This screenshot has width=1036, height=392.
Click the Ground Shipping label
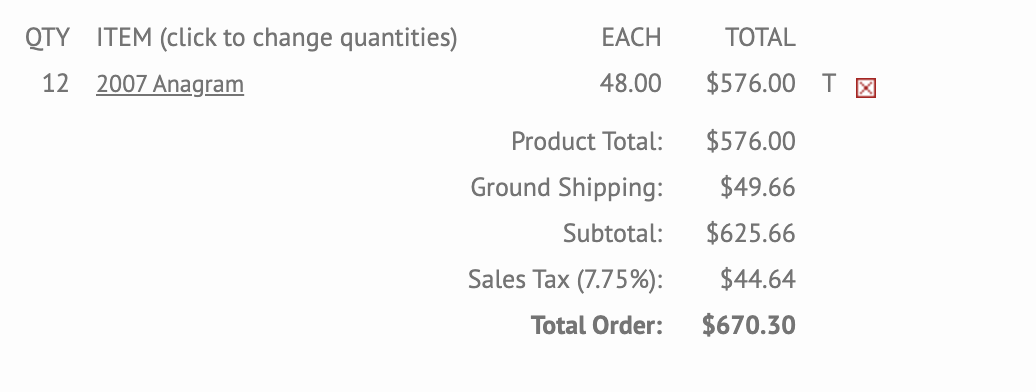coord(566,188)
